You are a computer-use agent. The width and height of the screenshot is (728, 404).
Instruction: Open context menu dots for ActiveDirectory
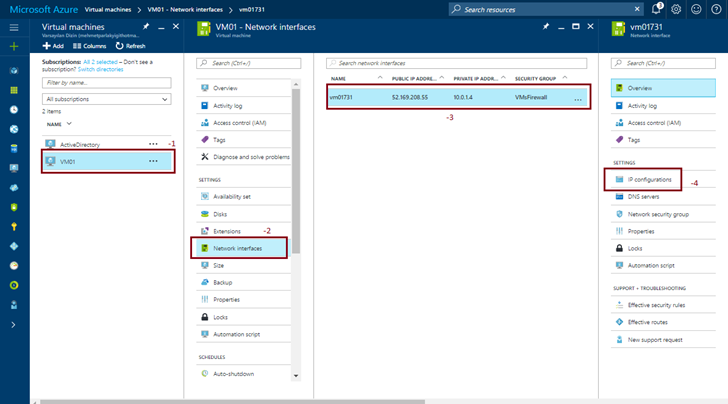[x=153, y=144]
